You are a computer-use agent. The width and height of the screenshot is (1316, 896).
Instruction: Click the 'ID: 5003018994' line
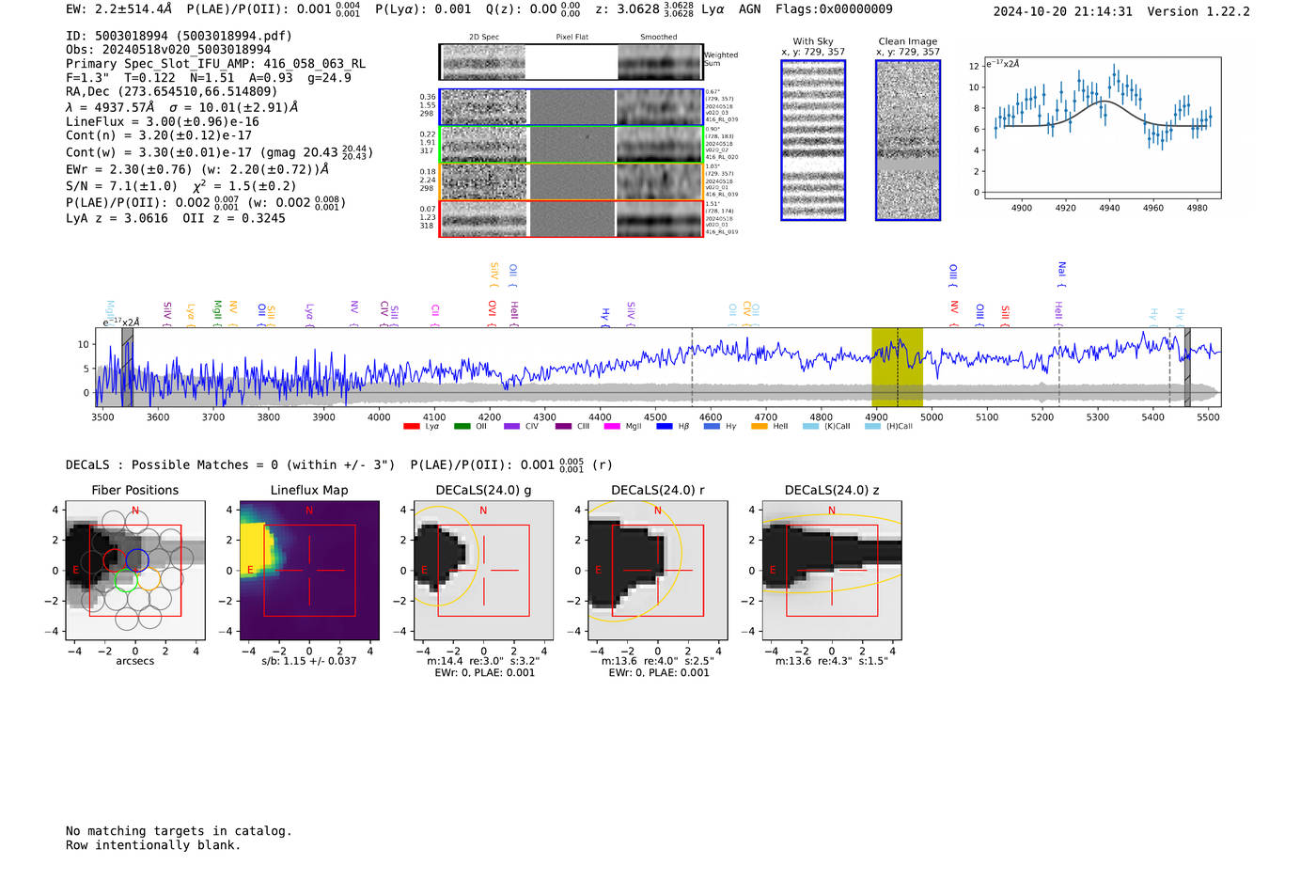point(179,36)
